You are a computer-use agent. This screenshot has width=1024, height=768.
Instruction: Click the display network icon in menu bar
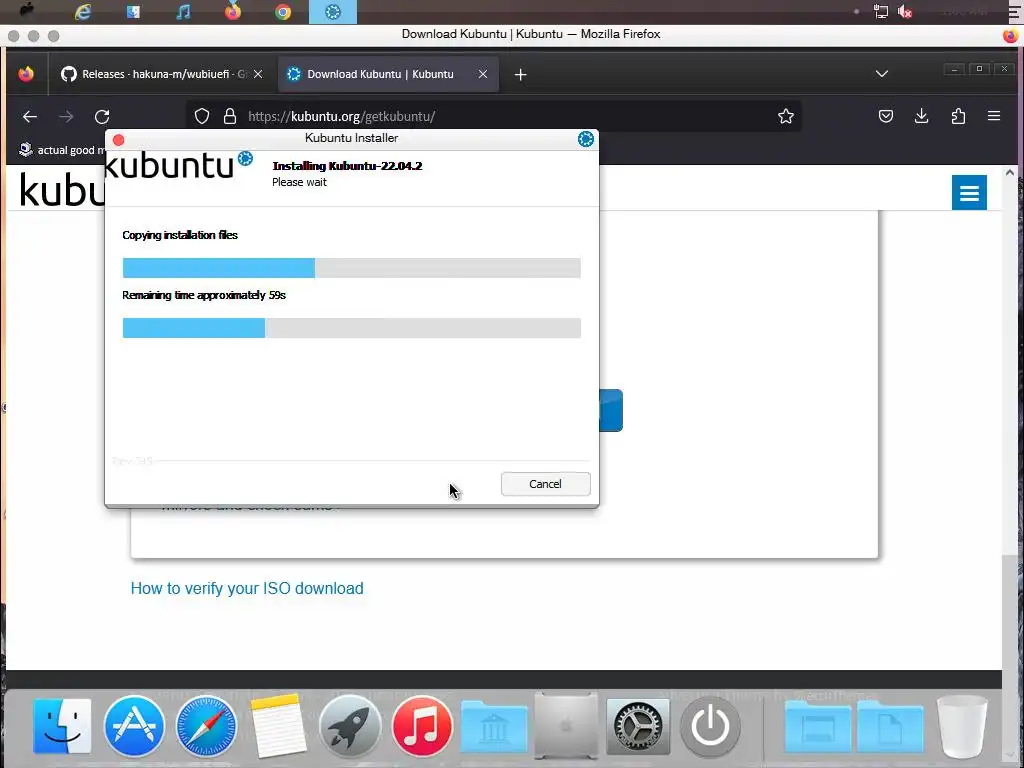880,12
